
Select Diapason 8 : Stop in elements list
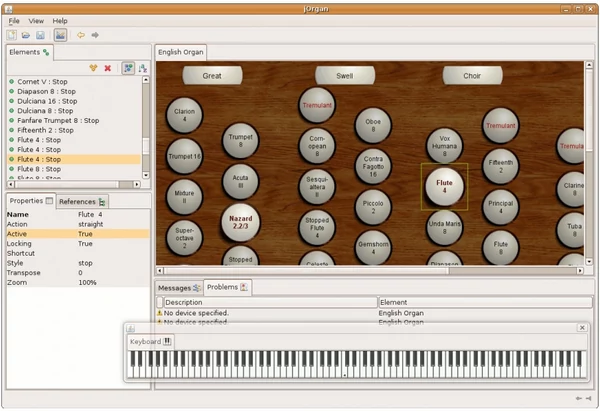click(75, 91)
